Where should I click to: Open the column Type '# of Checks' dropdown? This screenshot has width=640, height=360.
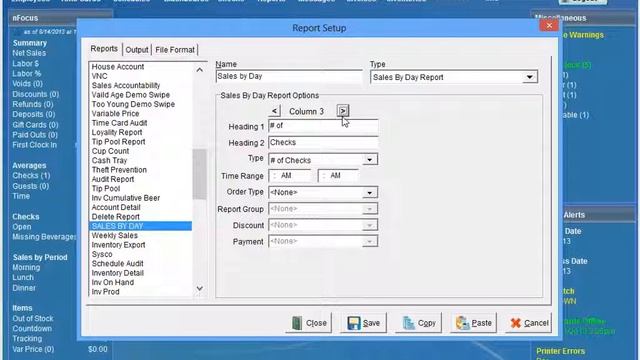point(369,160)
